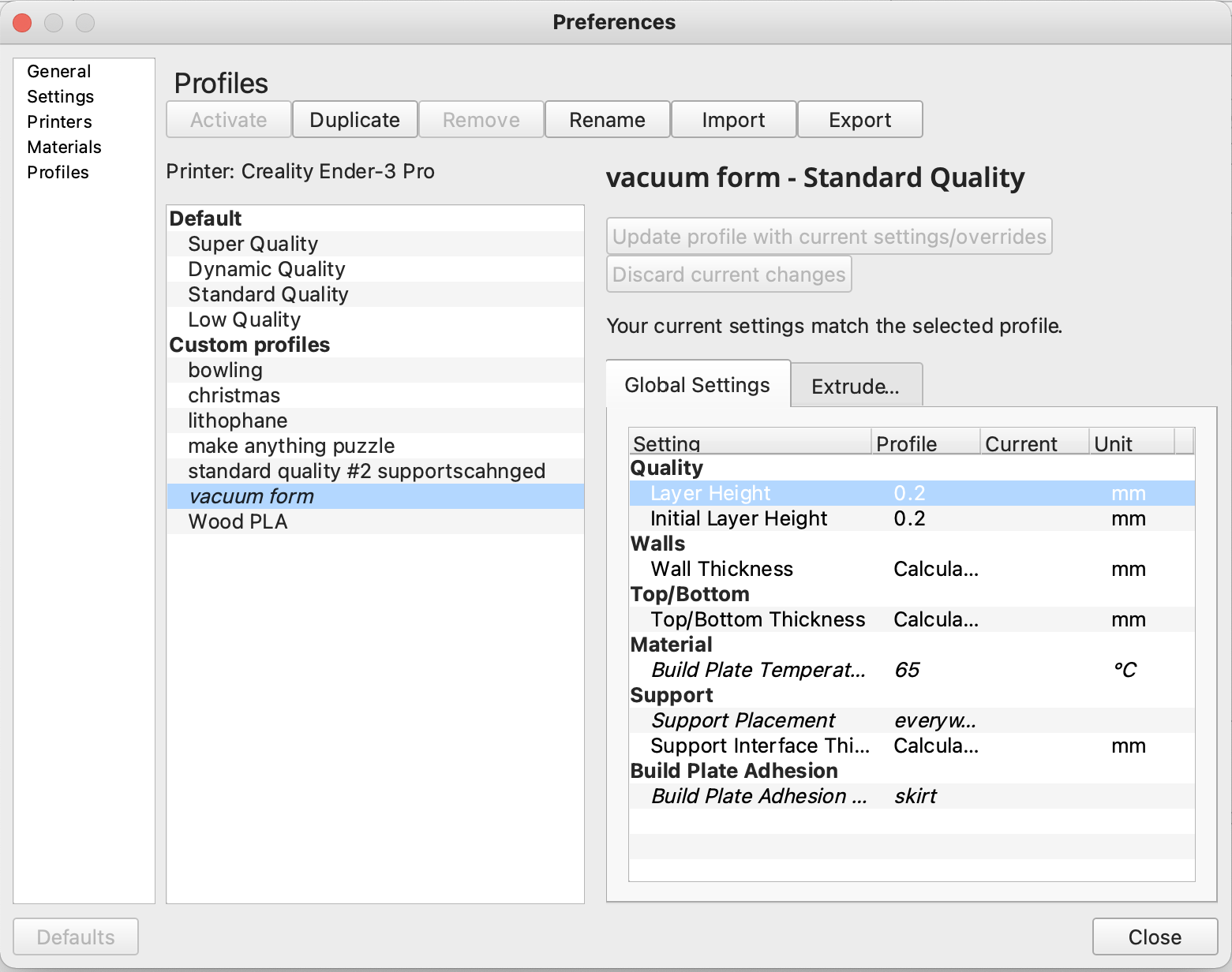
Task: Click the Duplicate profile button
Action: click(x=355, y=119)
